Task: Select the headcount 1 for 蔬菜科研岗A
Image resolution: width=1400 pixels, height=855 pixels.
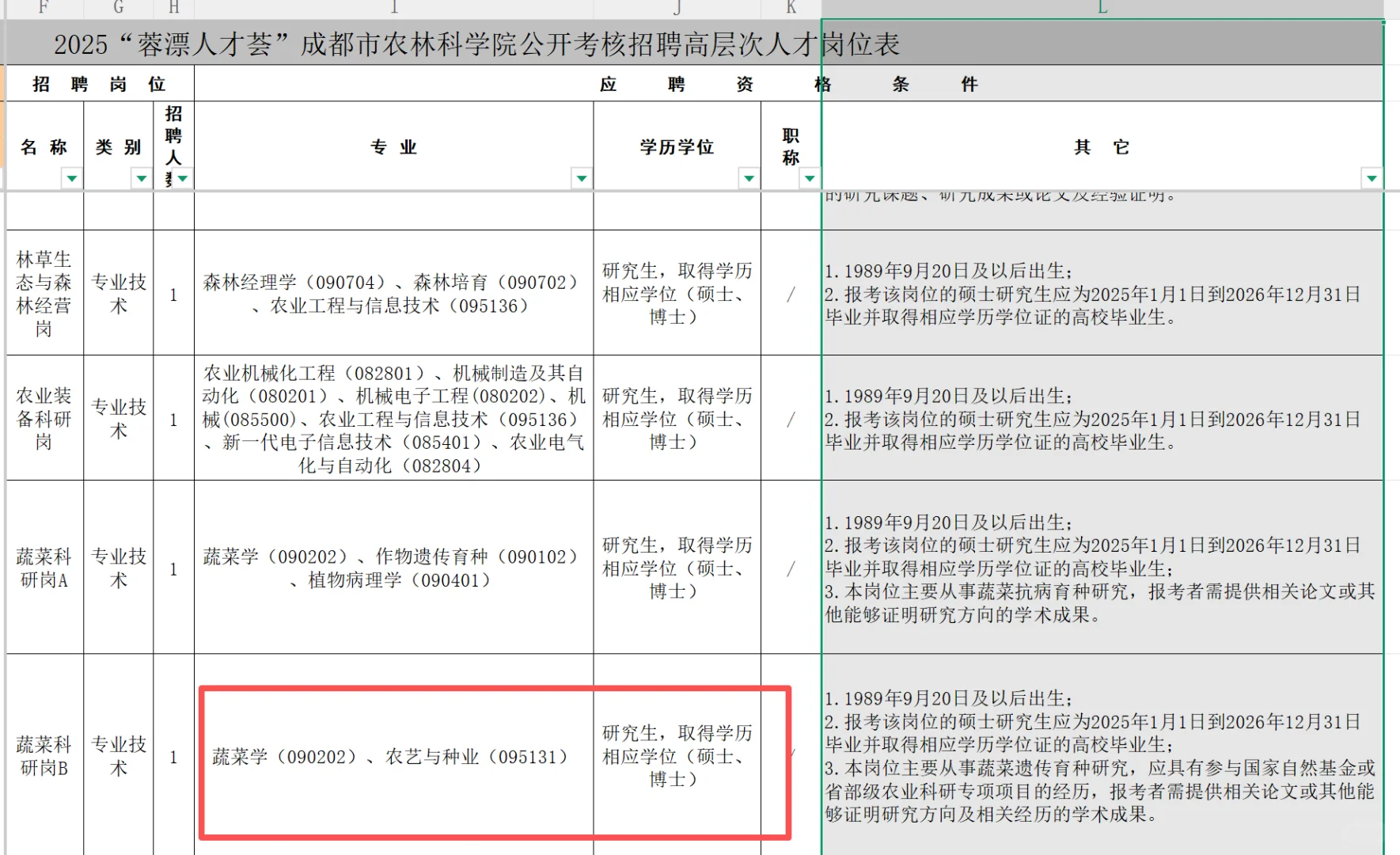Action: pos(173,568)
